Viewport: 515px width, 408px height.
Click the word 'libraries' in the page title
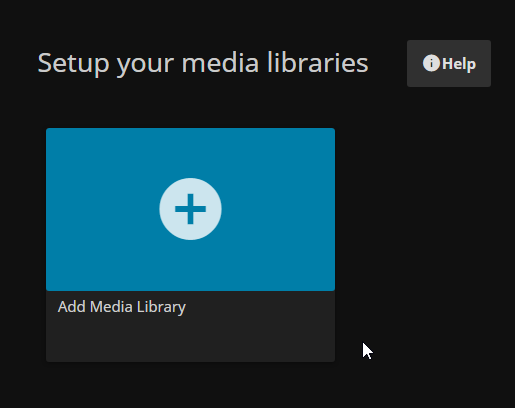click(318, 62)
